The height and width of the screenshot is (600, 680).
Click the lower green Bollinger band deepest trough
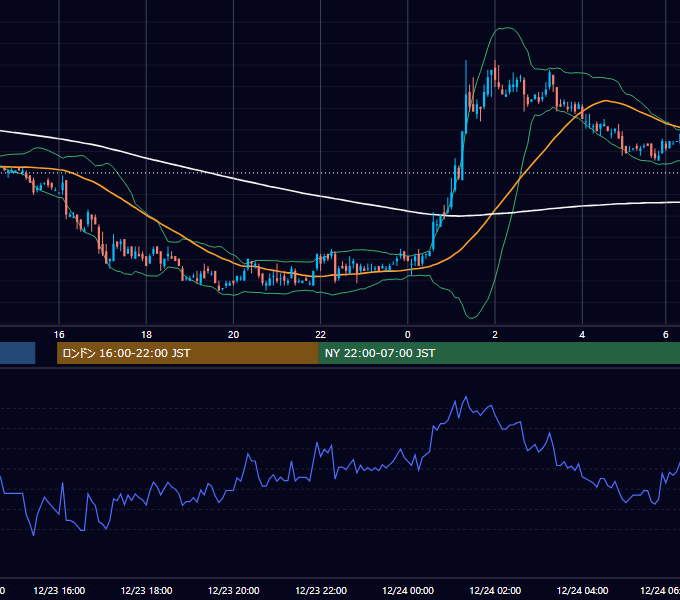[472, 318]
